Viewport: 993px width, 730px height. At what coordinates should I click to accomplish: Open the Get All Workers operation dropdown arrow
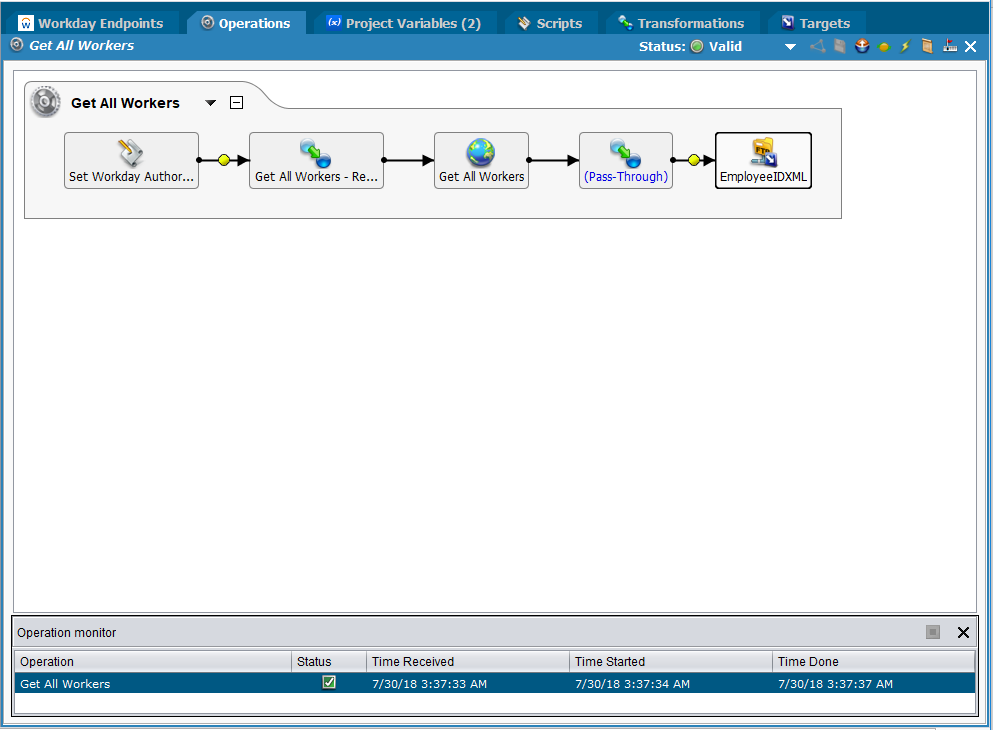[x=210, y=103]
